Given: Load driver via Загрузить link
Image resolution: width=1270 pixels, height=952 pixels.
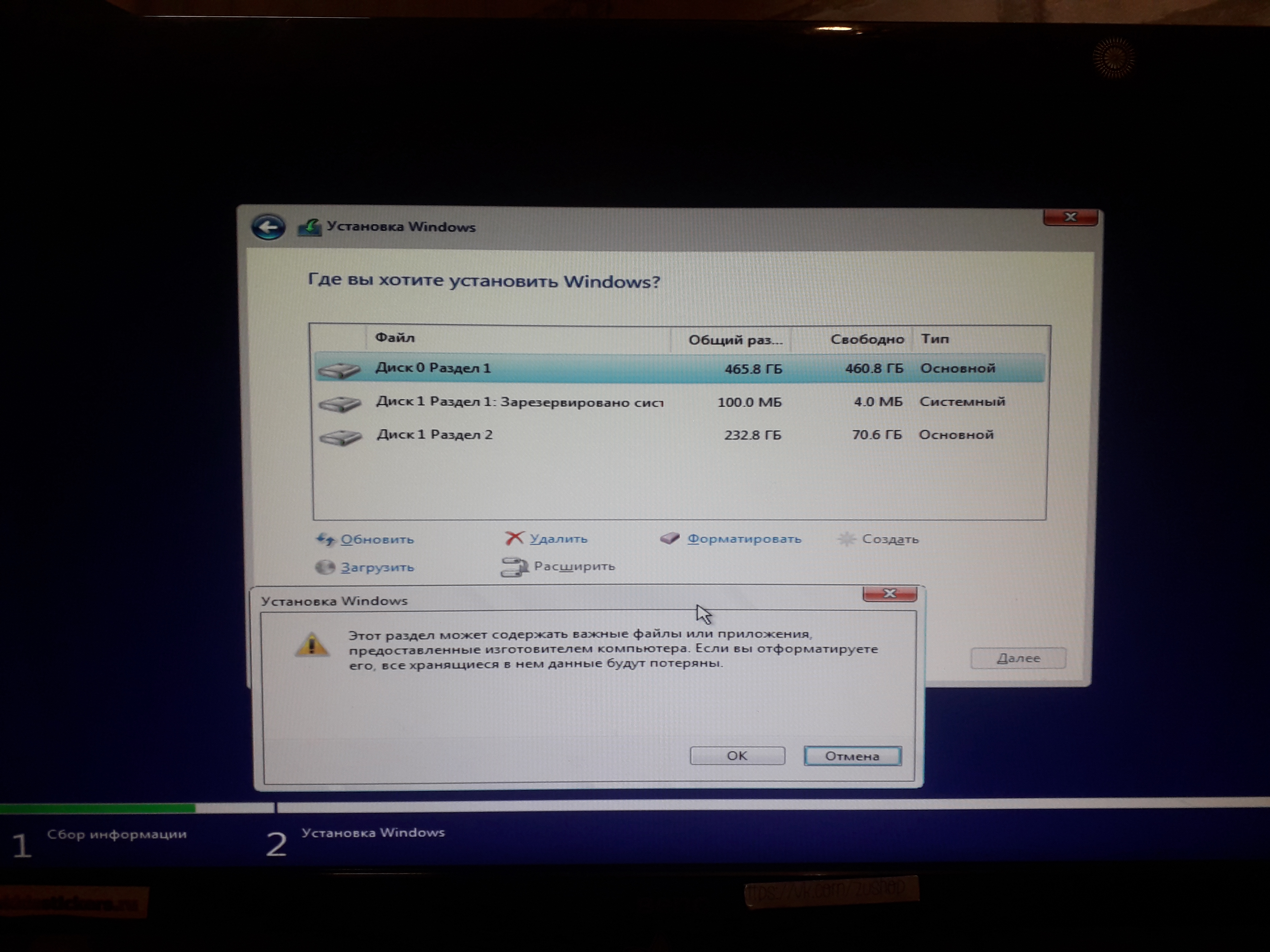Looking at the screenshot, I should [x=377, y=568].
